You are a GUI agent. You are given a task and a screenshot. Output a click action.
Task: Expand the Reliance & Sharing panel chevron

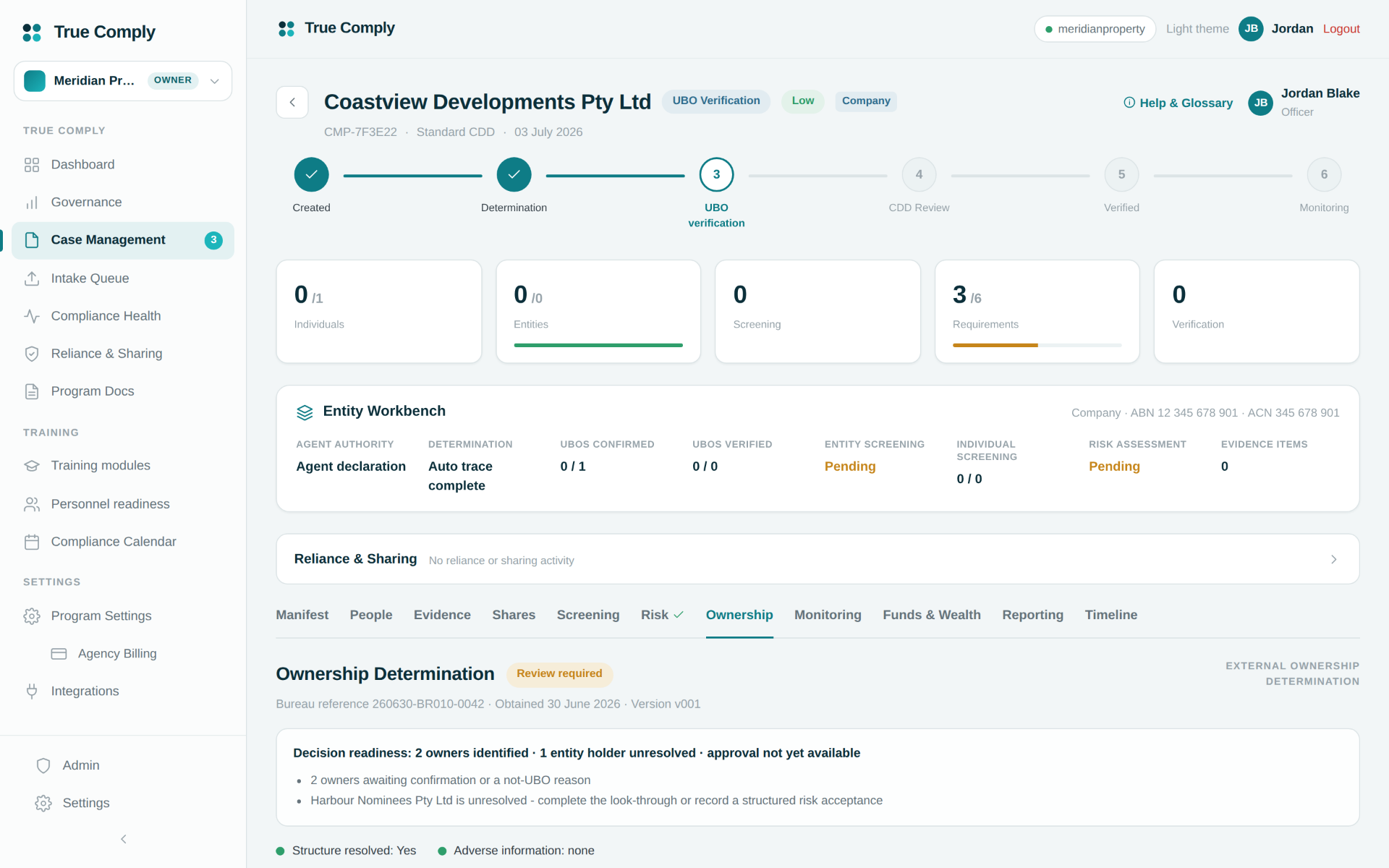[x=1334, y=560]
